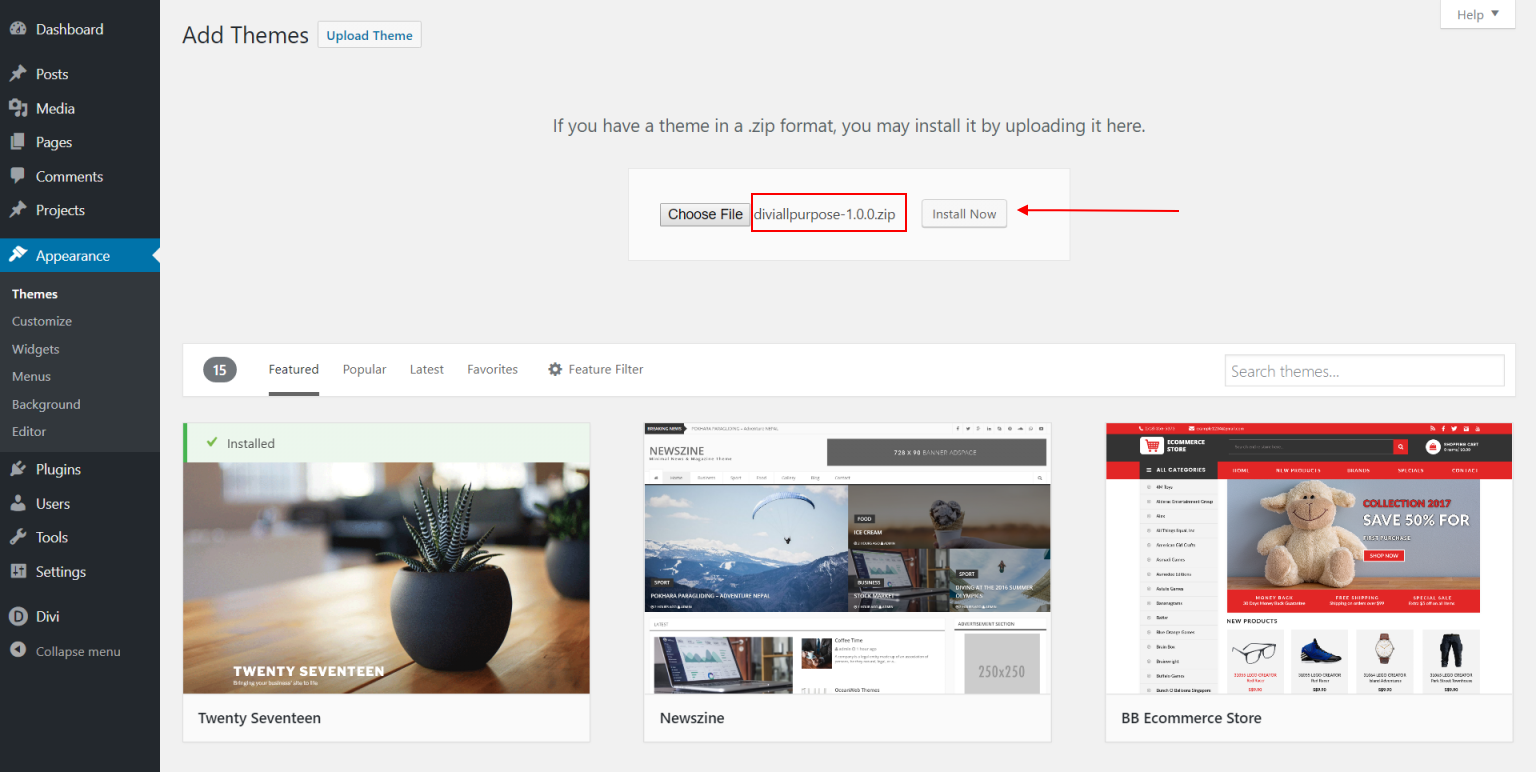Switch to the Featured tab
This screenshot has width=1536, height=772.
294,369
